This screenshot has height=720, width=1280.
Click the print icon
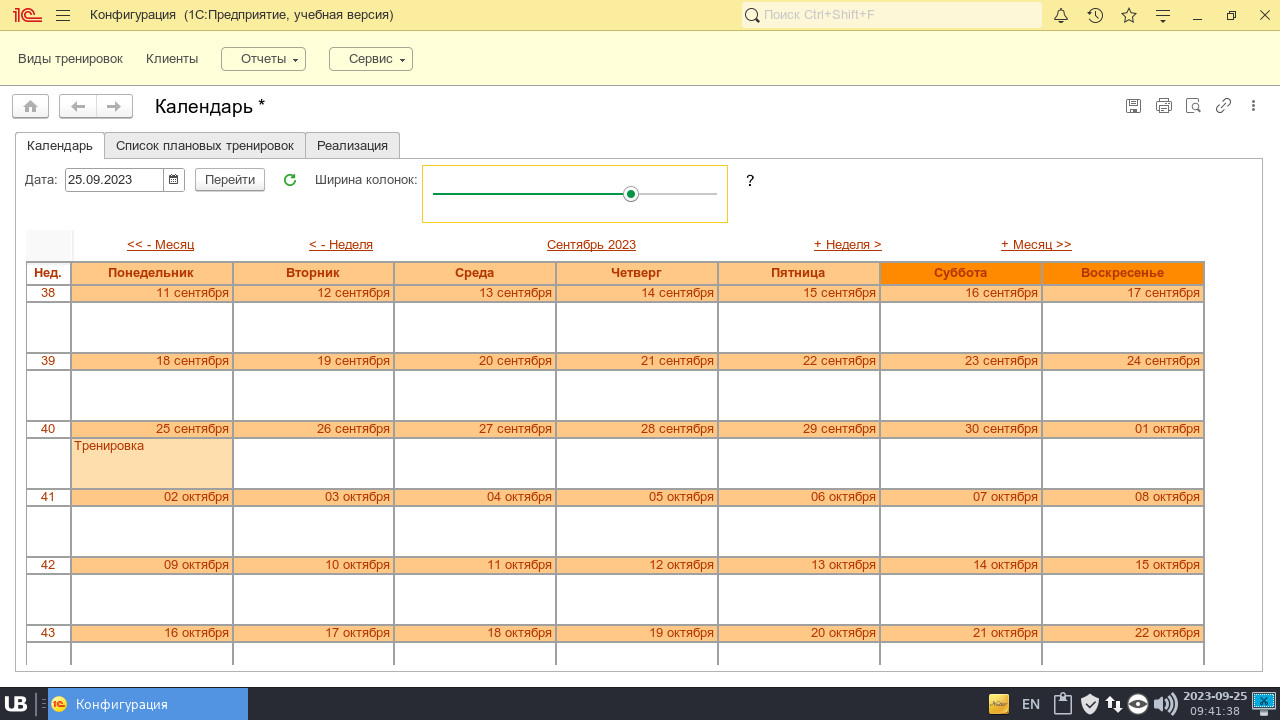pos(1163,106)
